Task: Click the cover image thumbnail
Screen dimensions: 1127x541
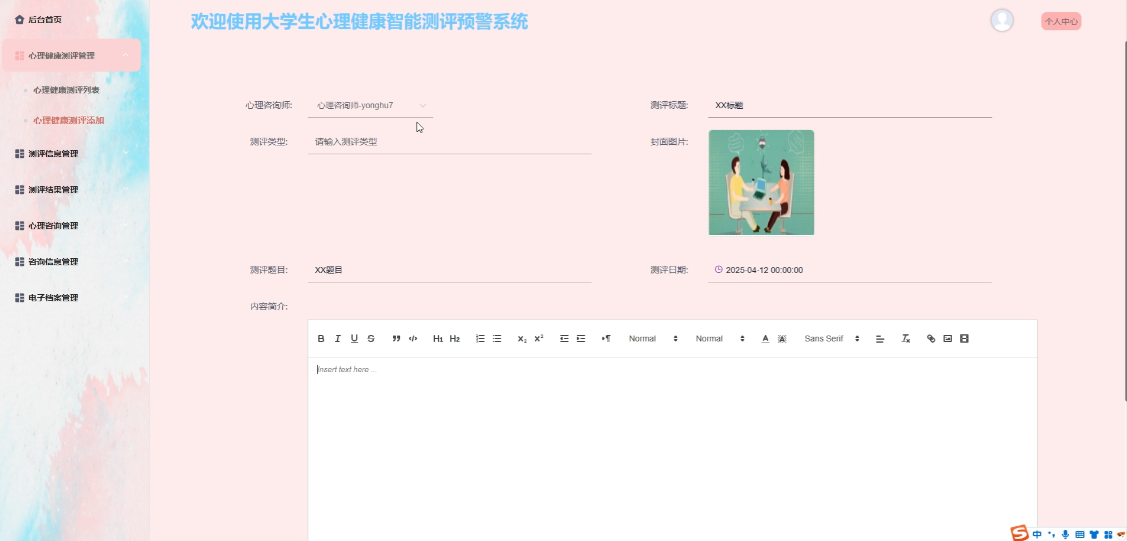Action: click(761, 182)
